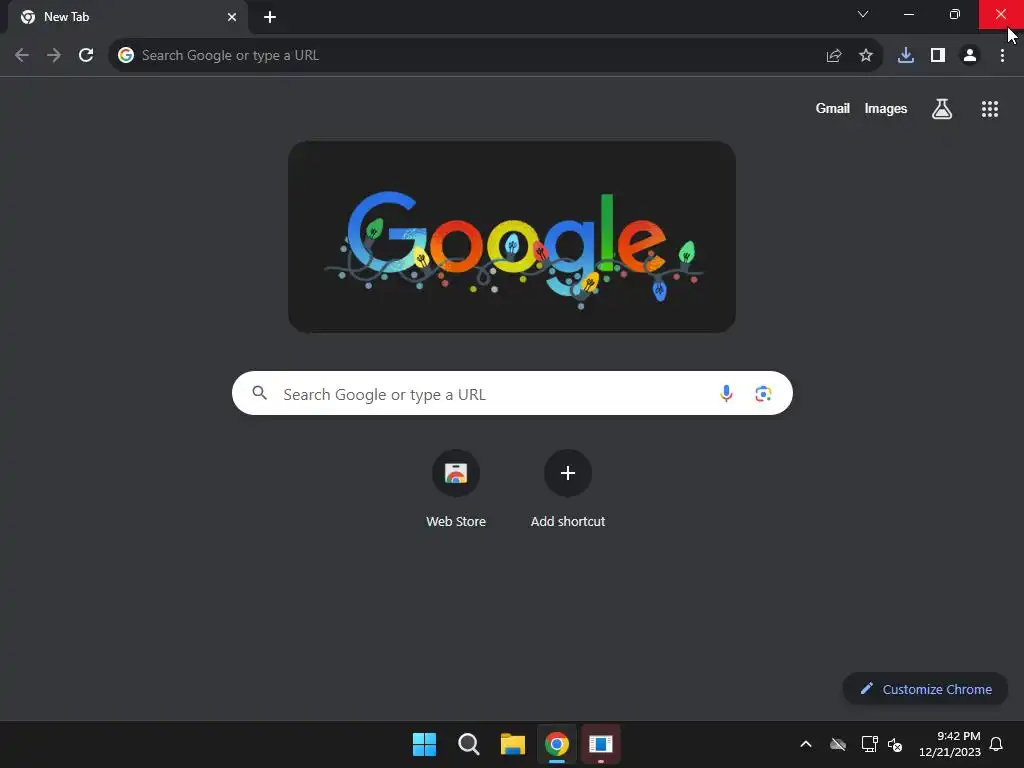Start voice search with the microphone icon
1024x768 pixels.
tap(726, 393)
